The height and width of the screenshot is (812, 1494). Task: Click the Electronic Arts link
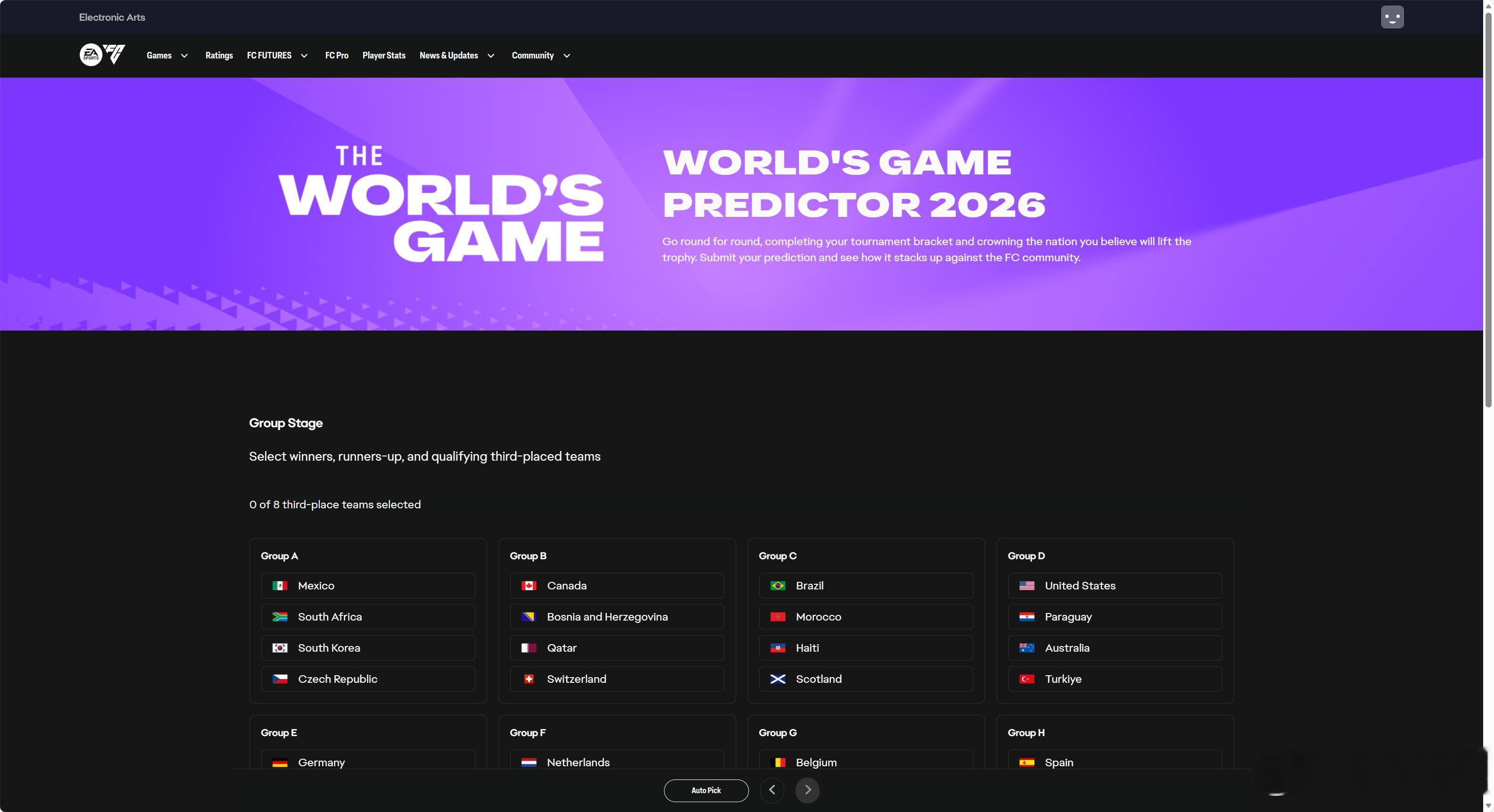click(x=112, y=17)
